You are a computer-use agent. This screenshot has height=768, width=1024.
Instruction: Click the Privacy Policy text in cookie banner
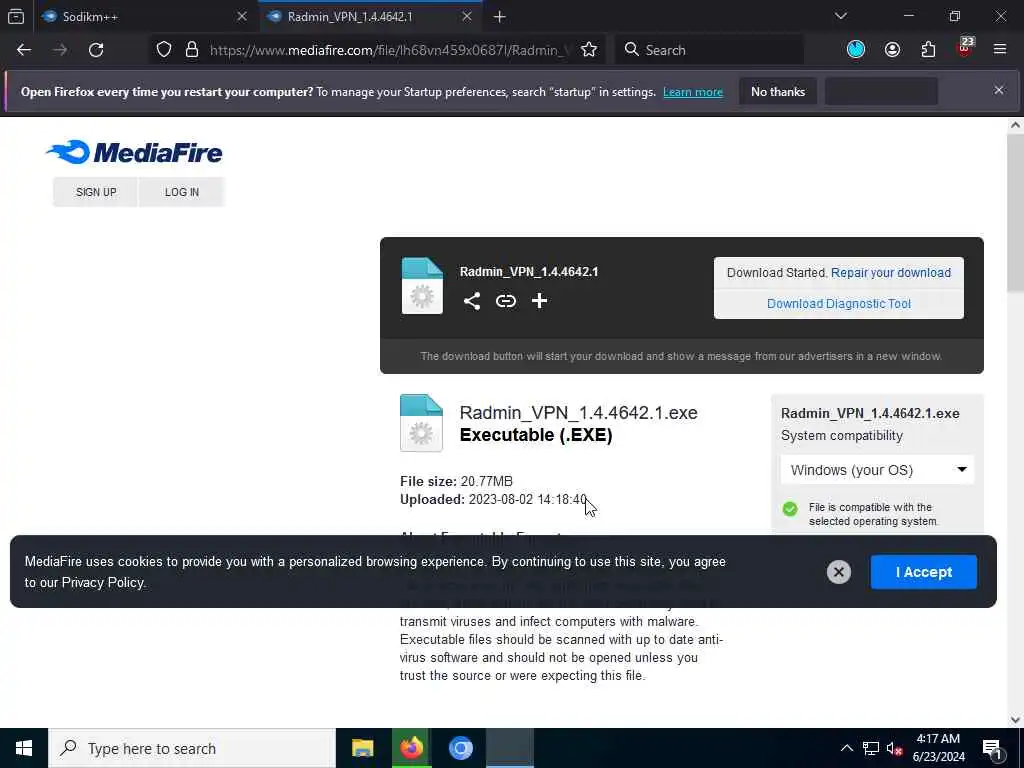[x=103, y=583]
